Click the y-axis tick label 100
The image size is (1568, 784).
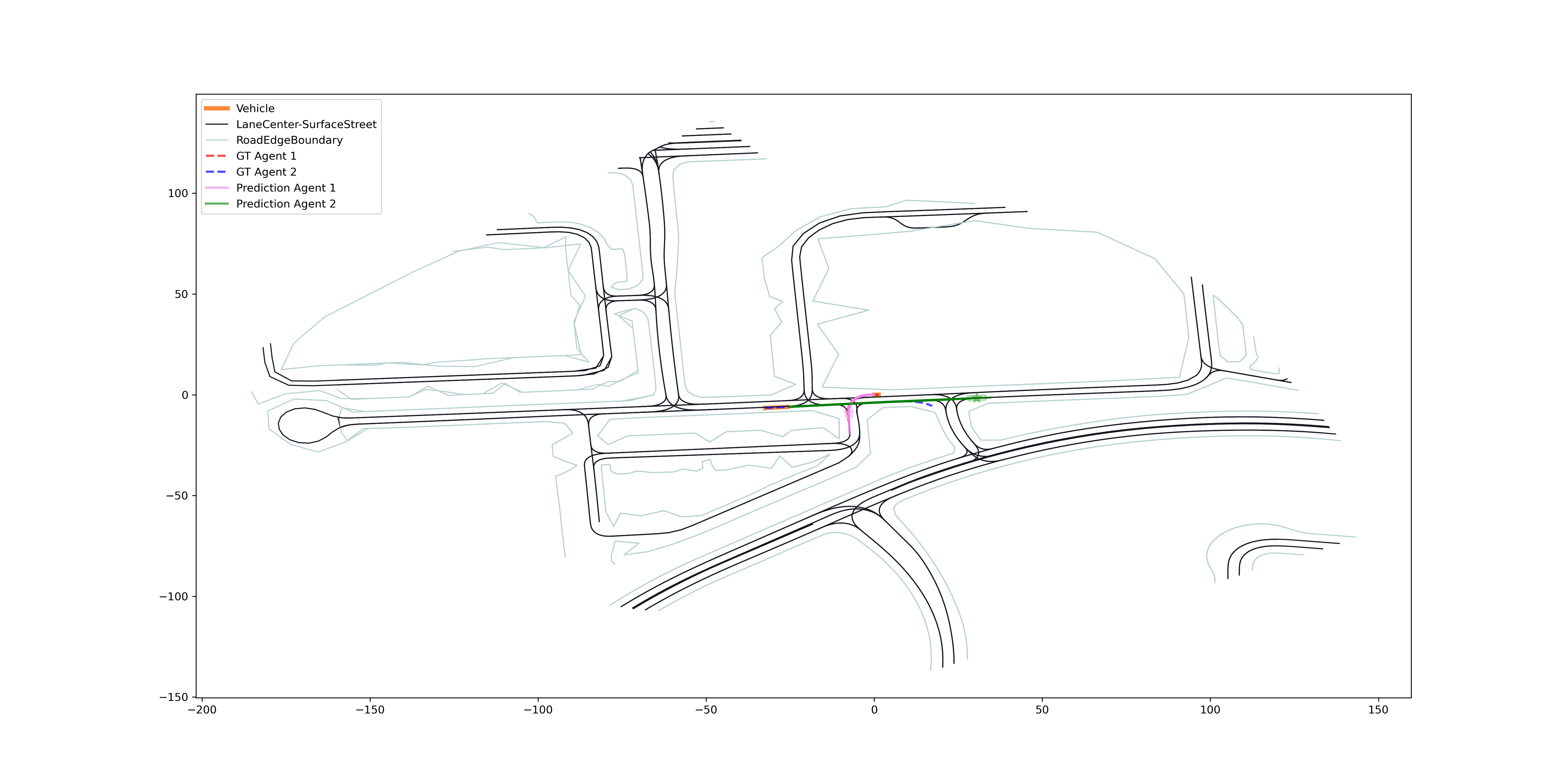coord(178,194)
